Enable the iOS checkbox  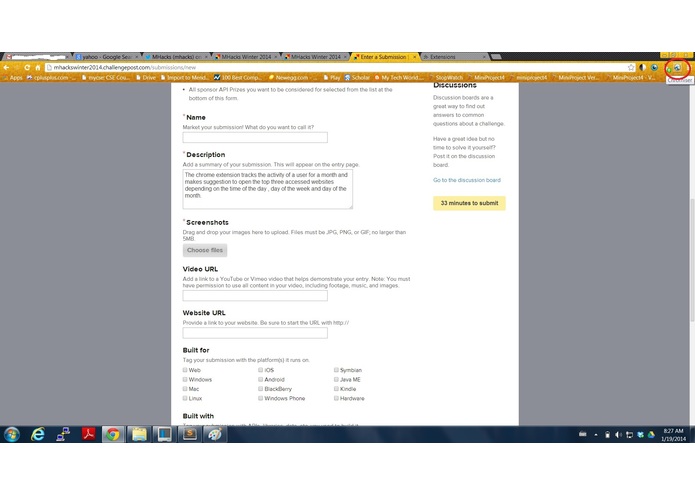click(x=260, y=370)
